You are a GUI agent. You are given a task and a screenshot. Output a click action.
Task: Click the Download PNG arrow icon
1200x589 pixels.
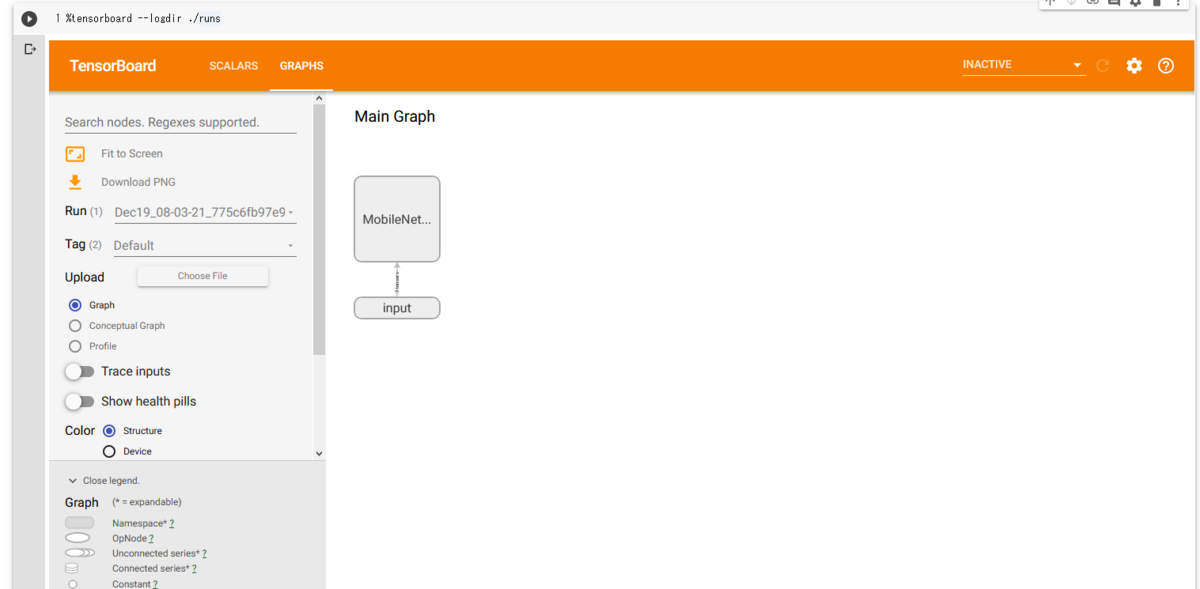click(75, 182)
